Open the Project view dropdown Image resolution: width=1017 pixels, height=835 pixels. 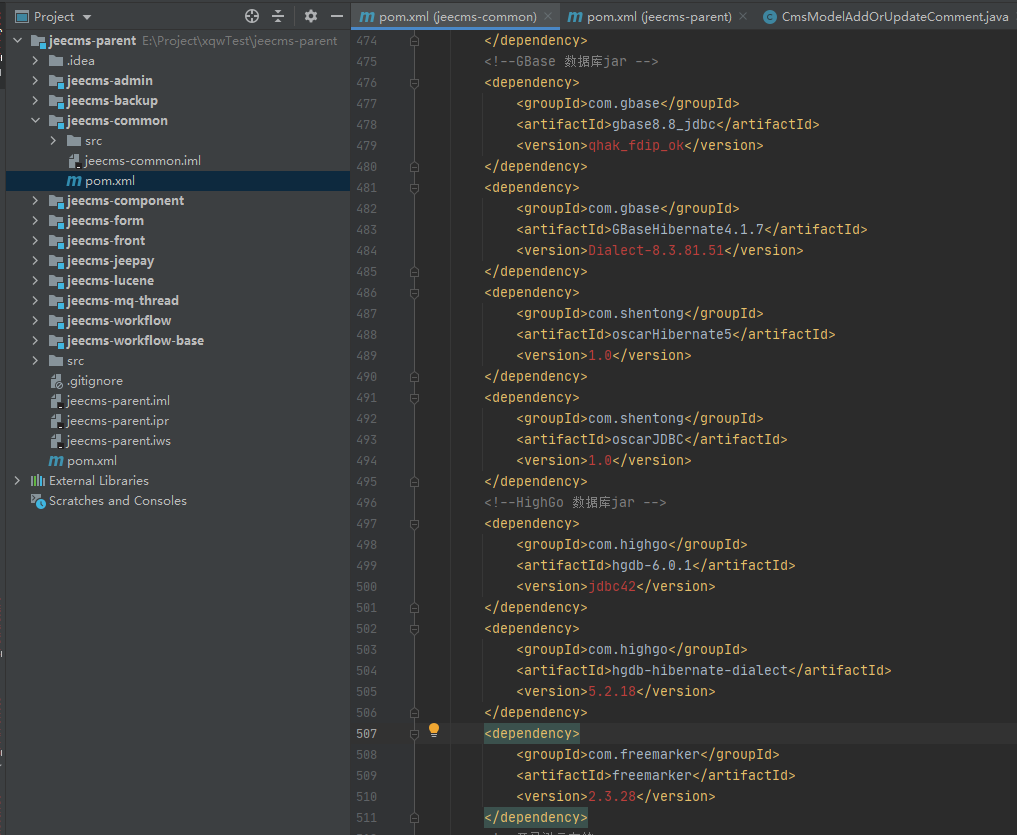(86, 17)
